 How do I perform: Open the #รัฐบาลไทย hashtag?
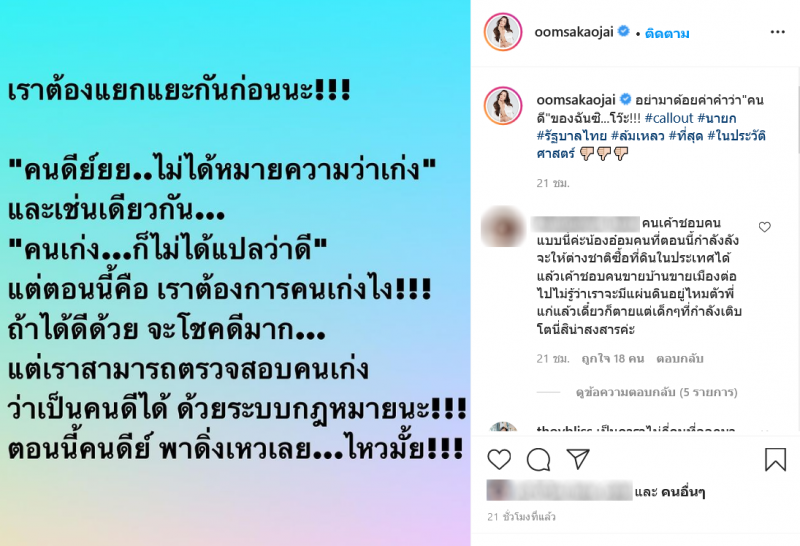(x=571, y=136)
